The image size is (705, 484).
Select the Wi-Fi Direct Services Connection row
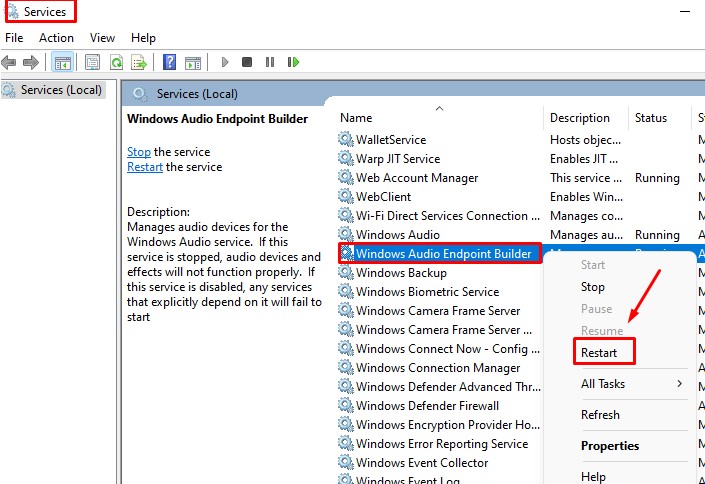[x=439, y=215]
